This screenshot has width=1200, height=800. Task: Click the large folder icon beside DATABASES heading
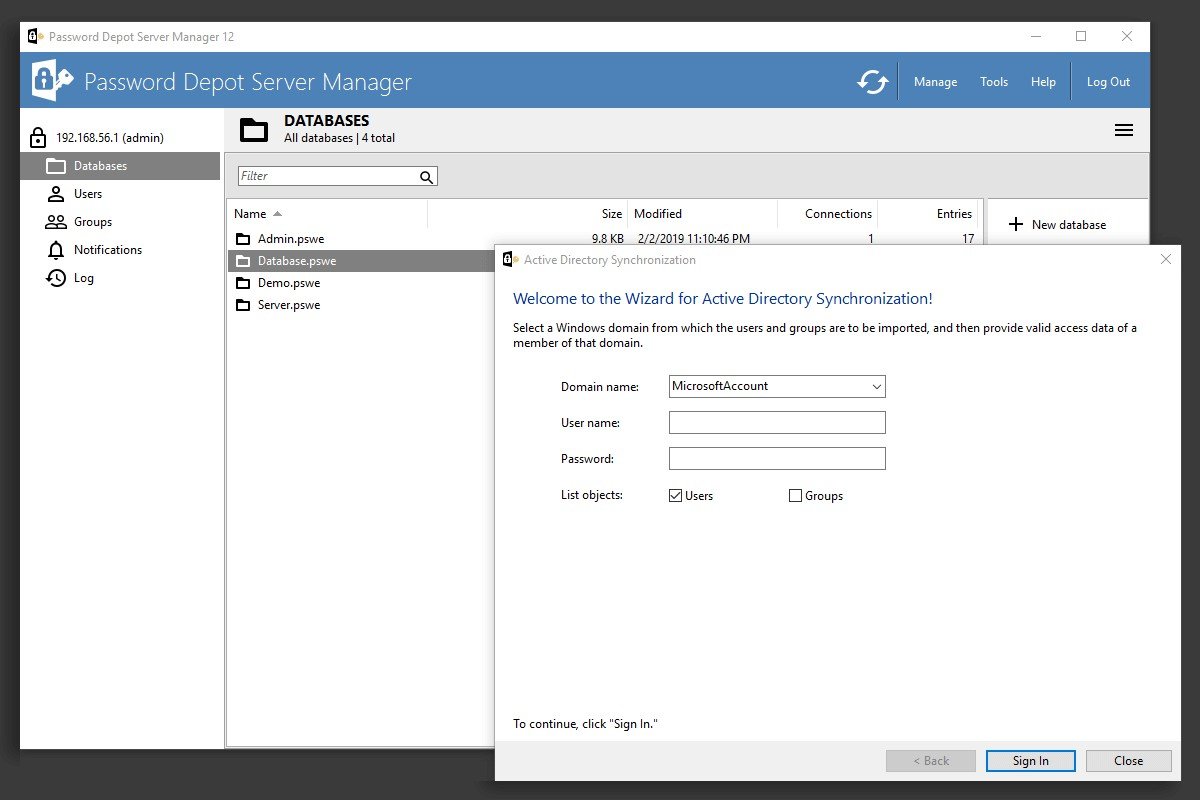tap(255, 130)
